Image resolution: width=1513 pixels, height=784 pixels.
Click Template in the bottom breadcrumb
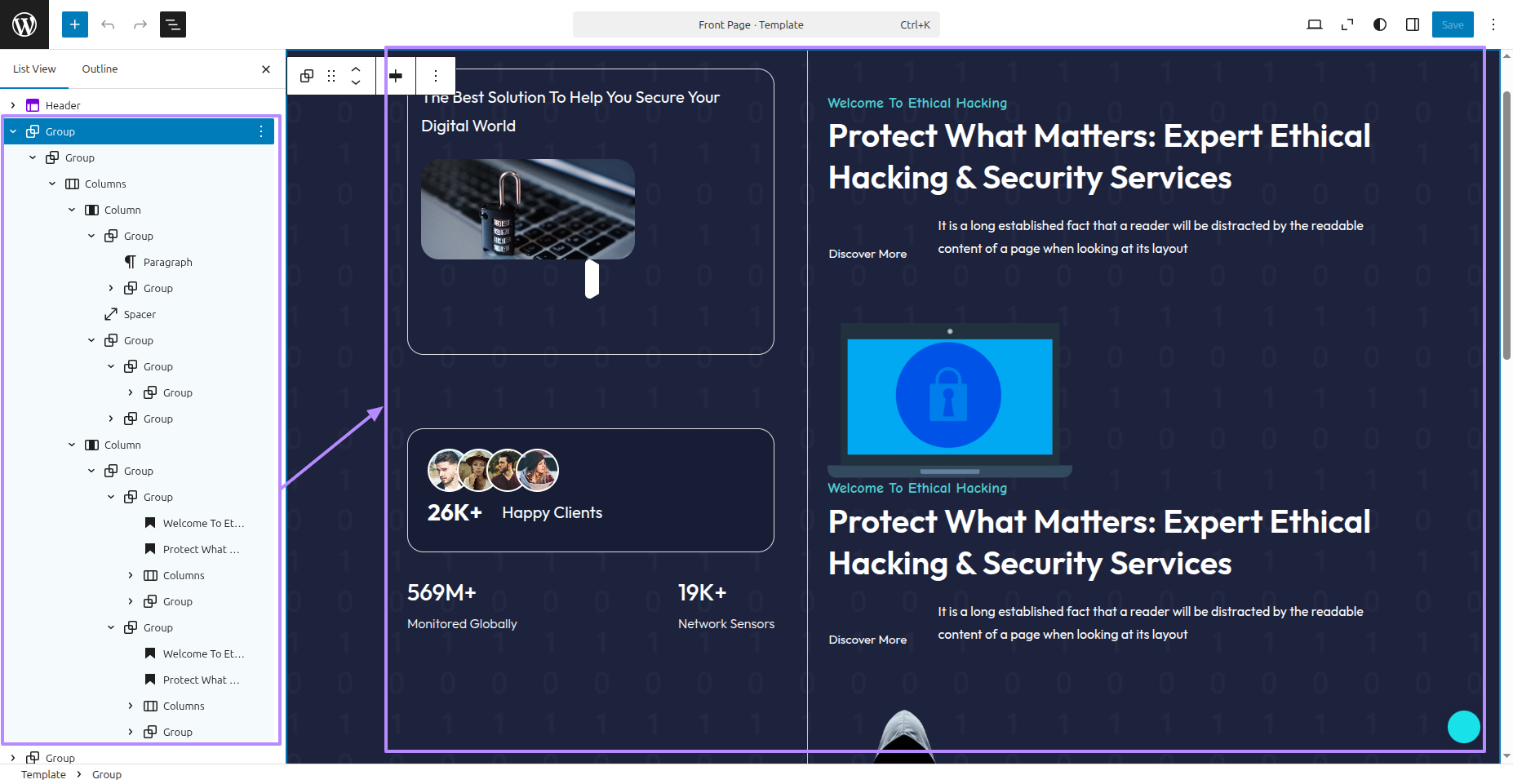(43, 774)
